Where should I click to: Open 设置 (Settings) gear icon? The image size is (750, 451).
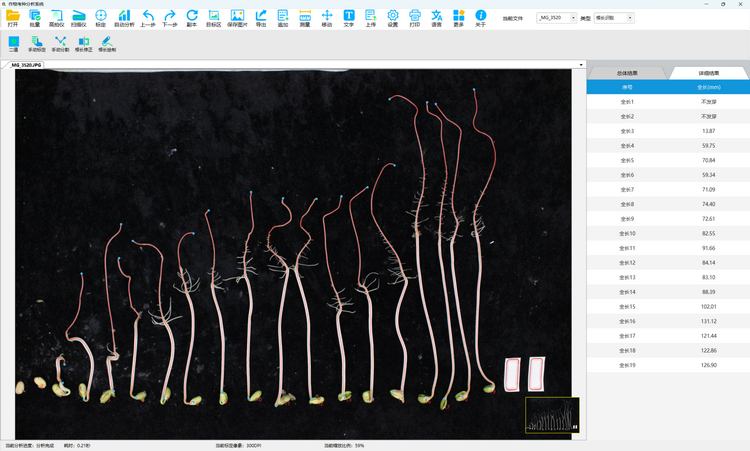393,17
